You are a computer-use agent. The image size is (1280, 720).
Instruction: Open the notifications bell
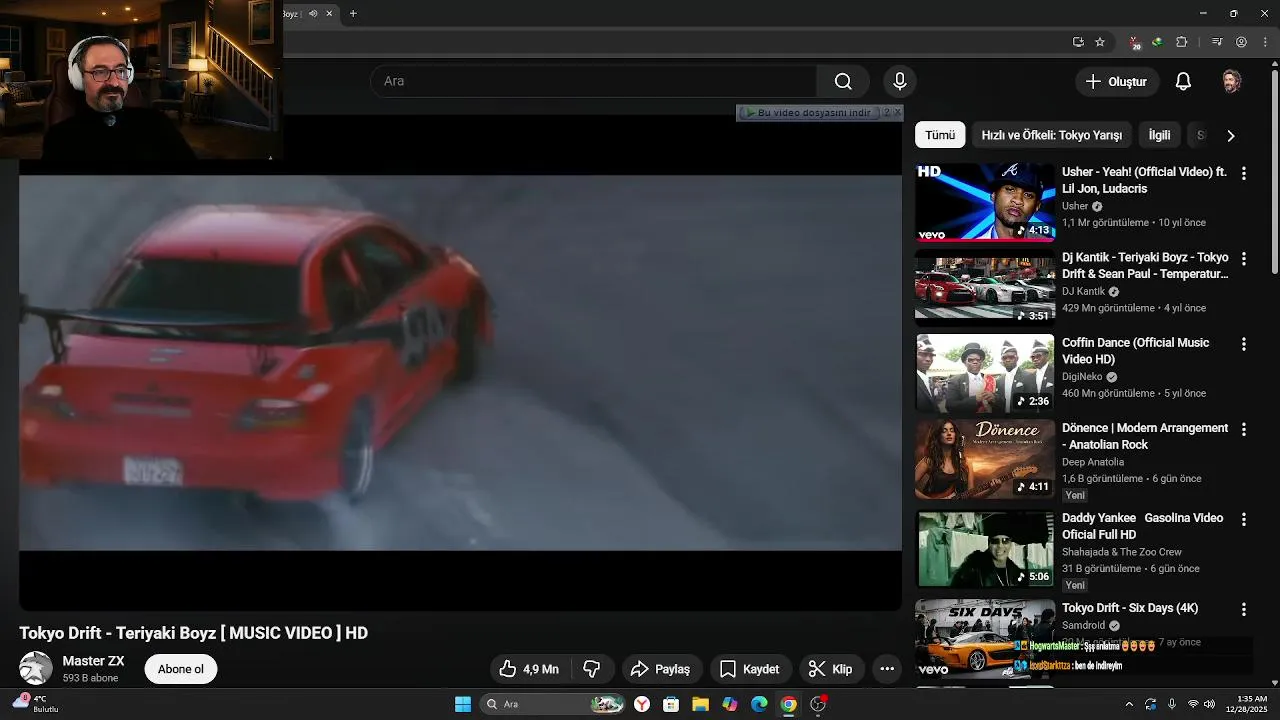[1183, 81]
